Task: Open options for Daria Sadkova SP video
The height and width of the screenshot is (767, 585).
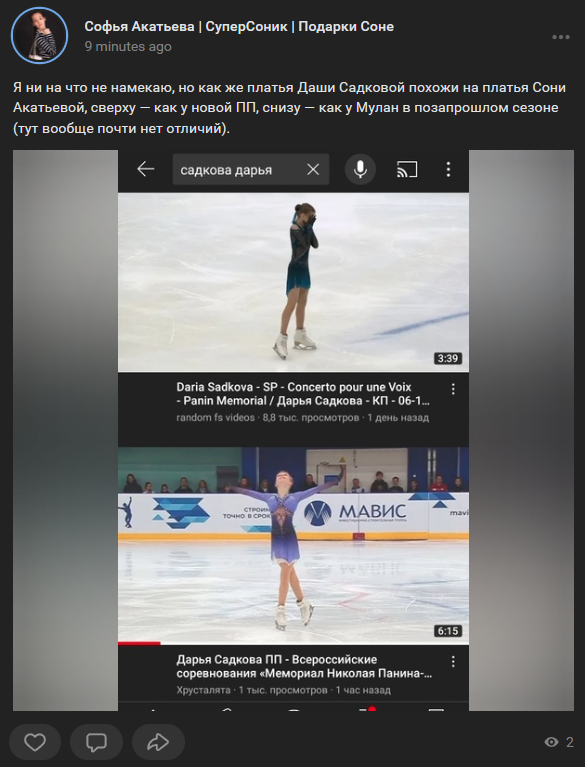Action: pos(453,389)
